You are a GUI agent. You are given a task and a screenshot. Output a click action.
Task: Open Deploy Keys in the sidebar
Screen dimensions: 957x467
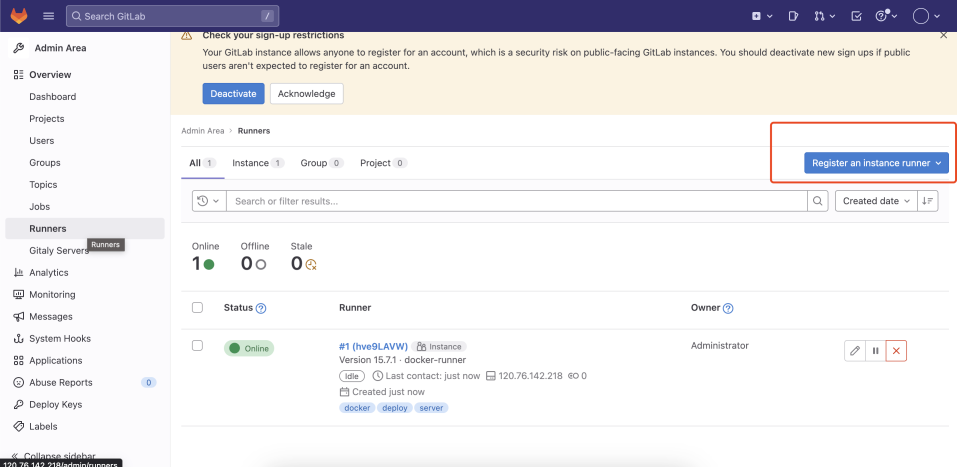pos(85,404)
